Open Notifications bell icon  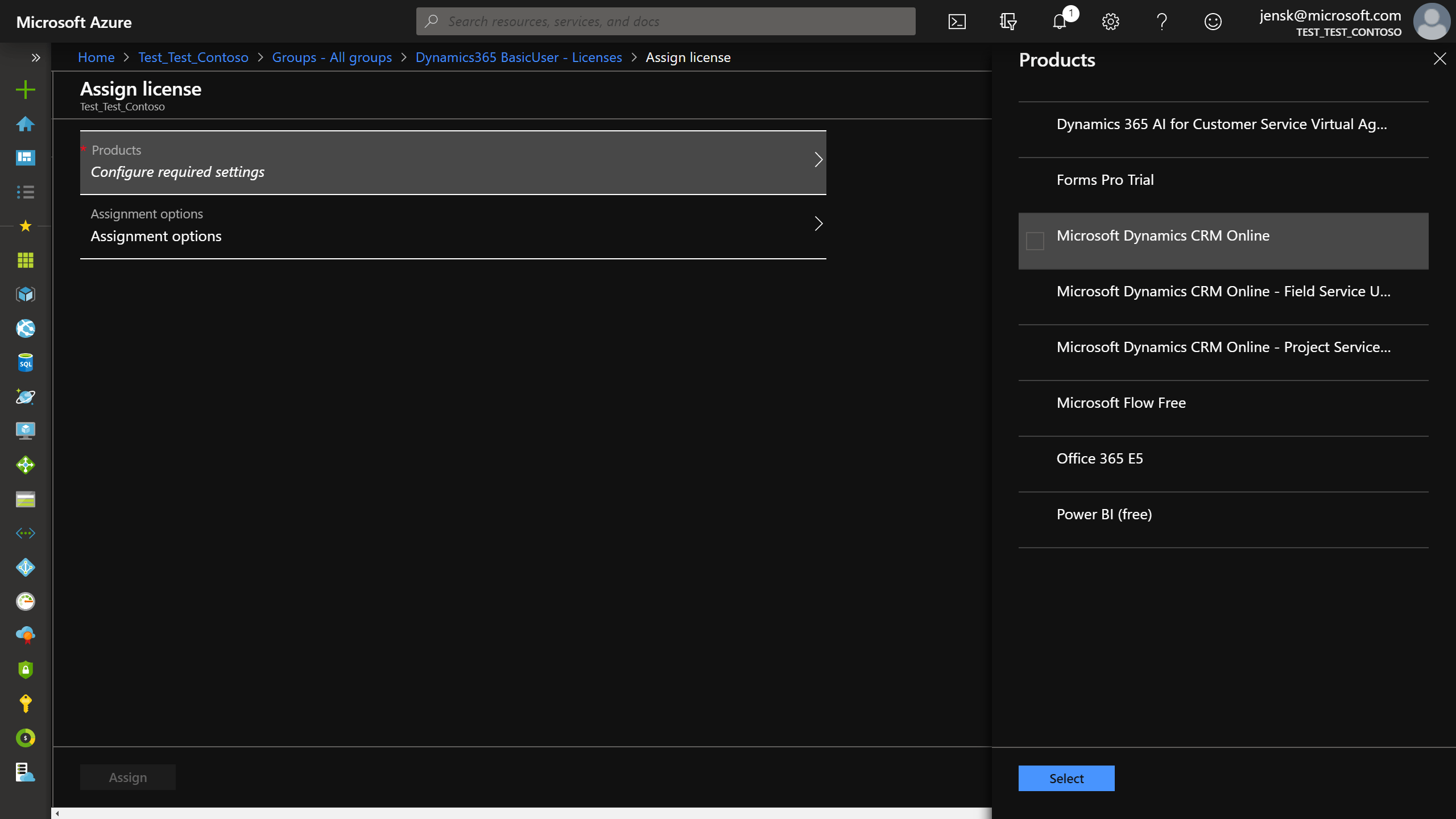point(1060,22)
